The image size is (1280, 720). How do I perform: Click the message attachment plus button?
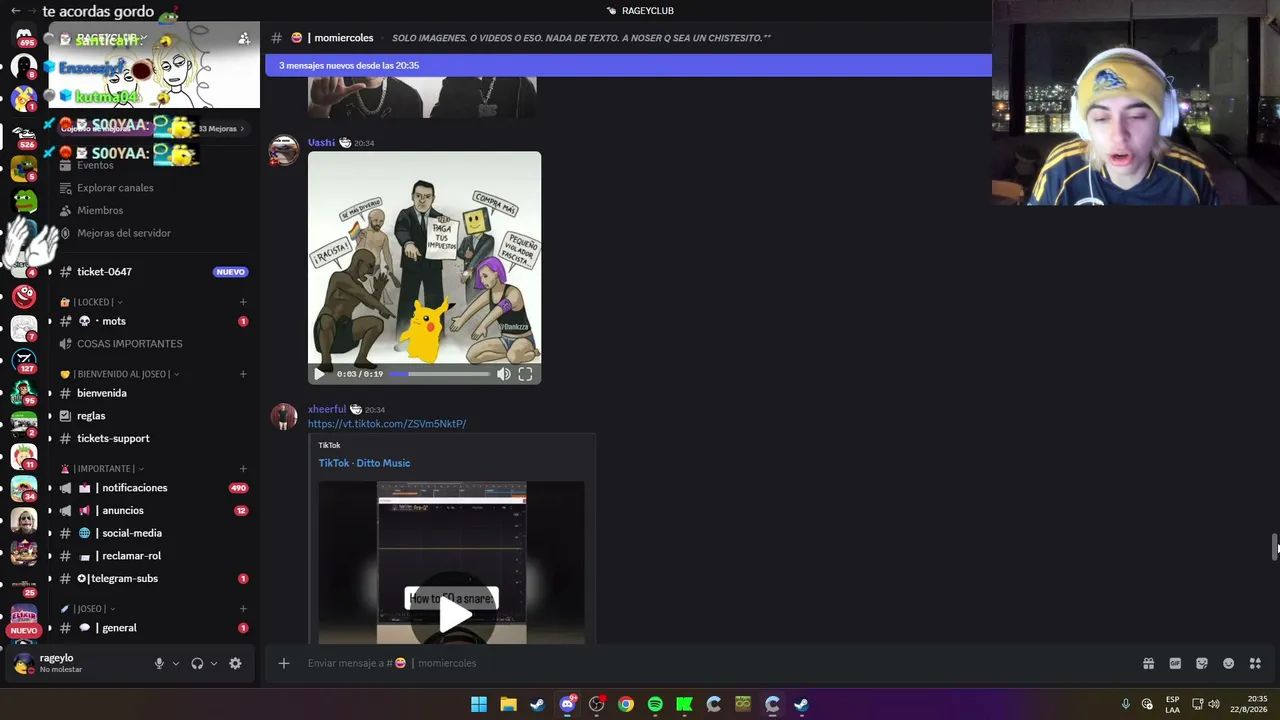click(x=284, y=663)
